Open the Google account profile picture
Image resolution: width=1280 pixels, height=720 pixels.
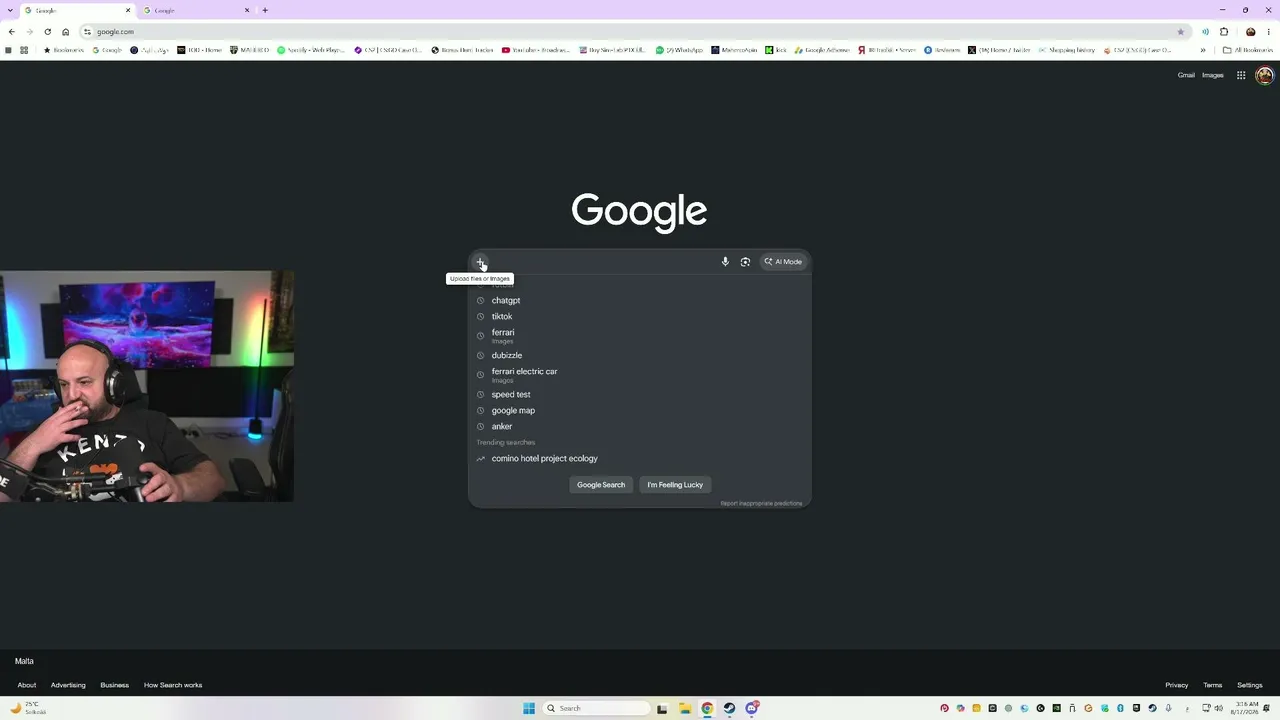[1264, 75]
